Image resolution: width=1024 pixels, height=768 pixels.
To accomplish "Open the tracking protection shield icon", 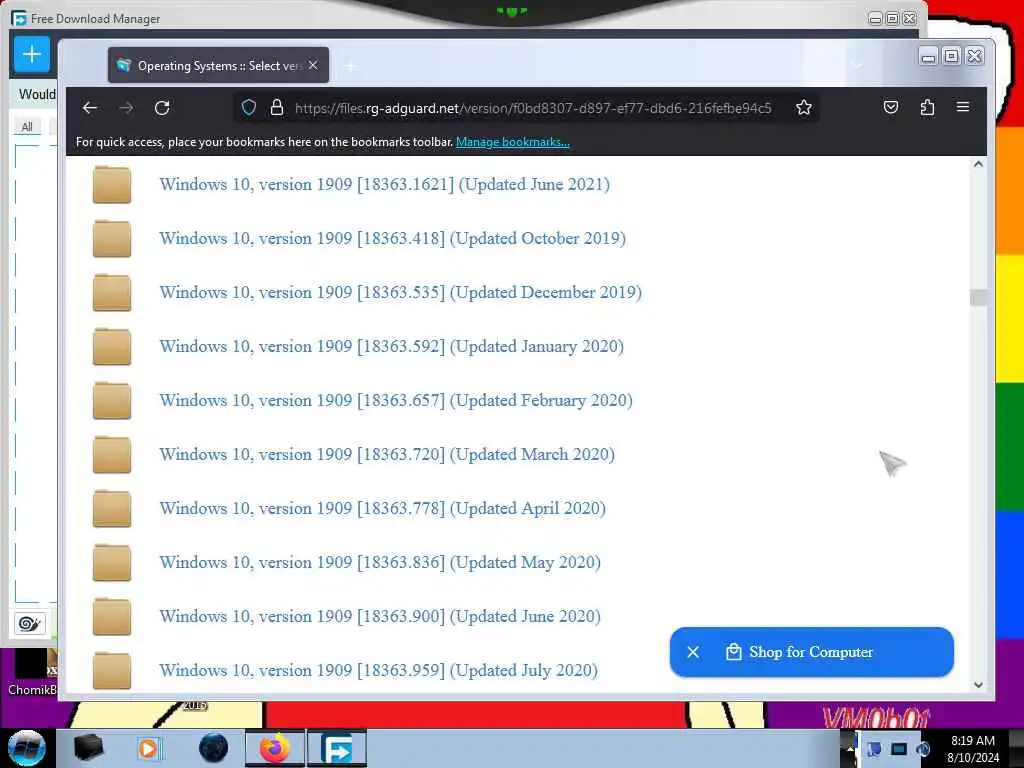I will 249,108.
